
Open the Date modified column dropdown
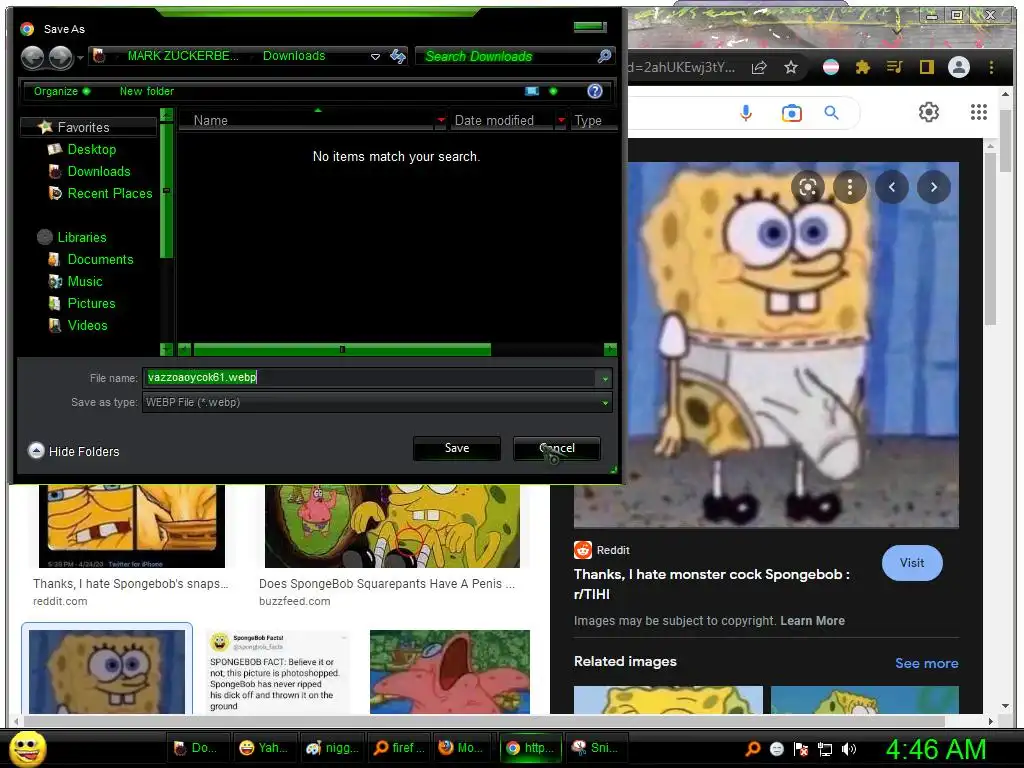pos(561,120)
